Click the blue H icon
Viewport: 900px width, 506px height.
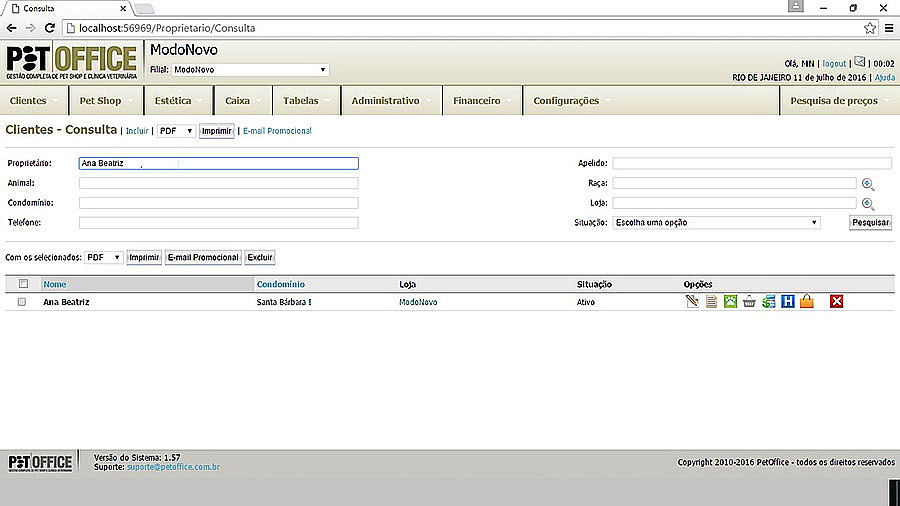pyautogui.click(x=787, y=301)
